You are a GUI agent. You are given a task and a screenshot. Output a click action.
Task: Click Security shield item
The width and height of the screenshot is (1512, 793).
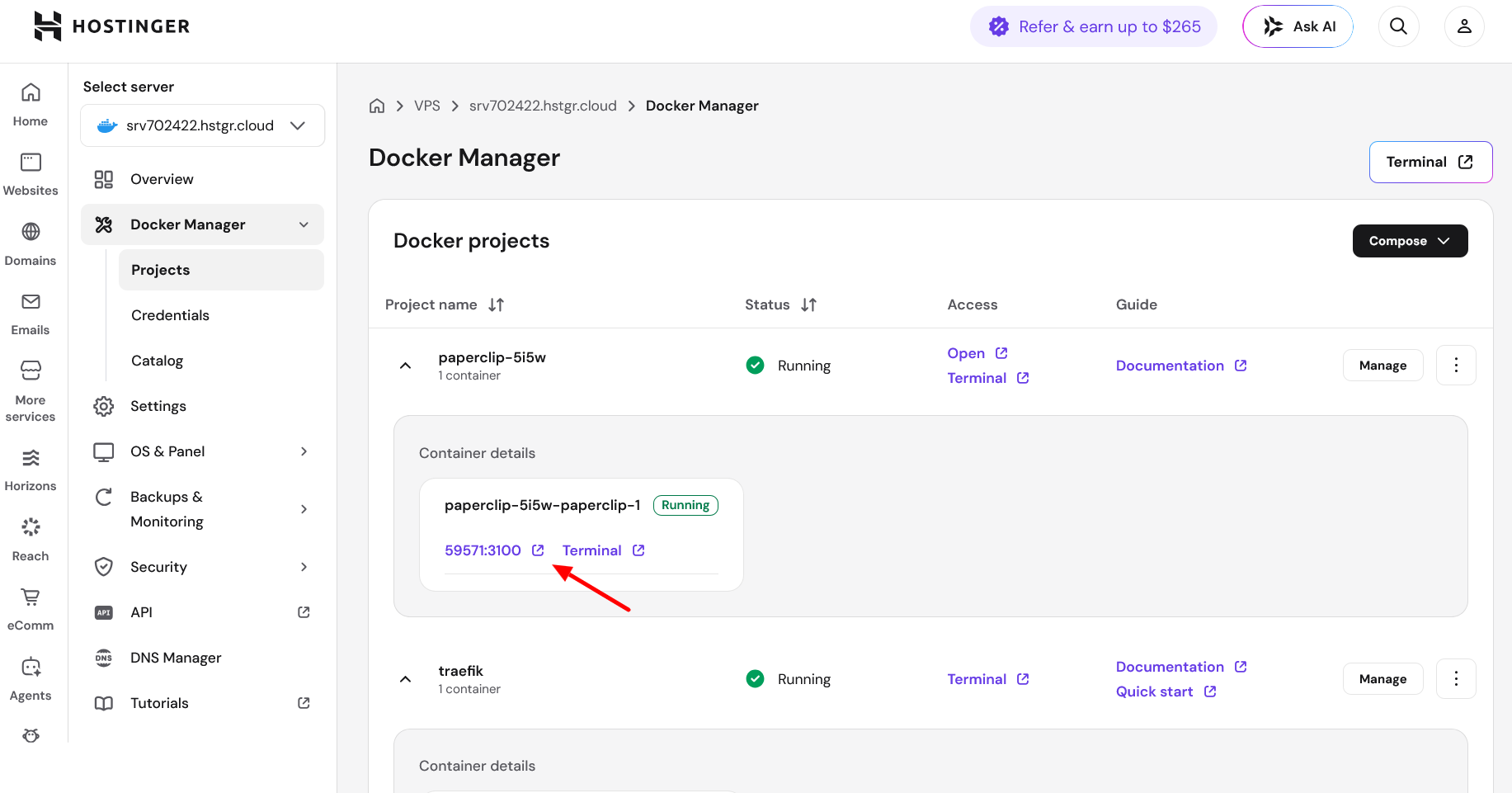202,567
